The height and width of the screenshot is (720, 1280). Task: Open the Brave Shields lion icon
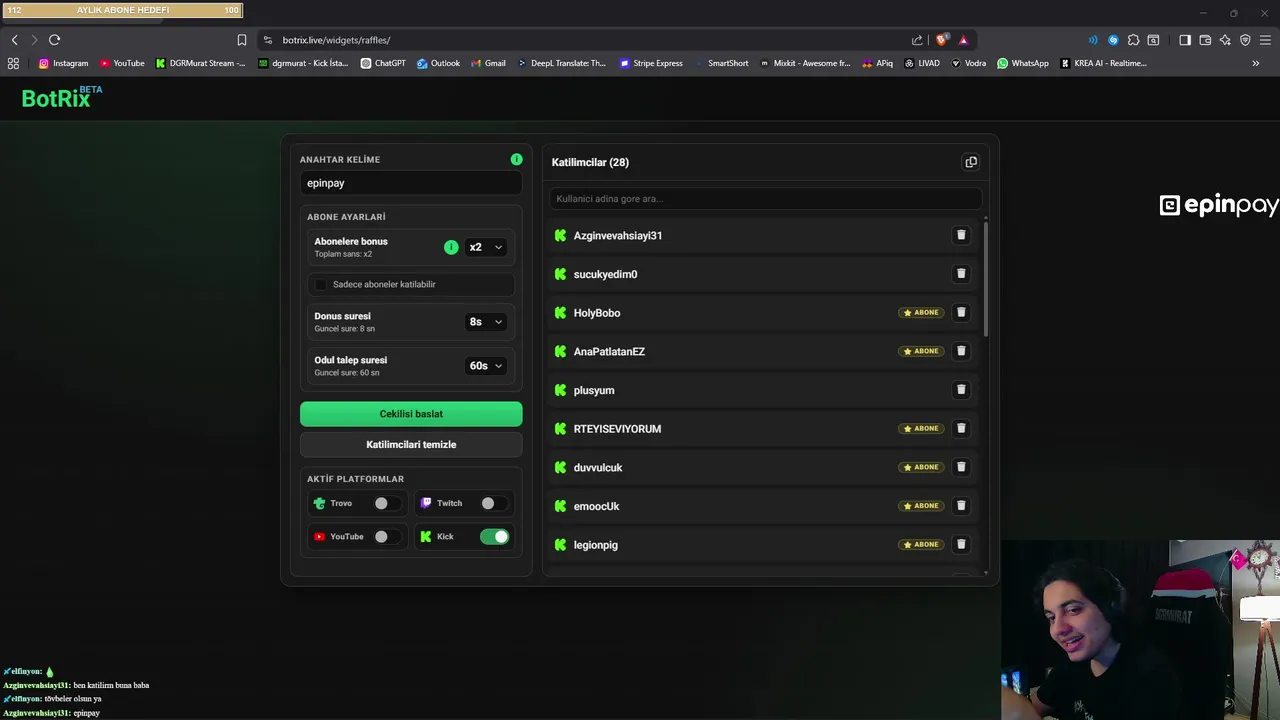click(942, 40)
